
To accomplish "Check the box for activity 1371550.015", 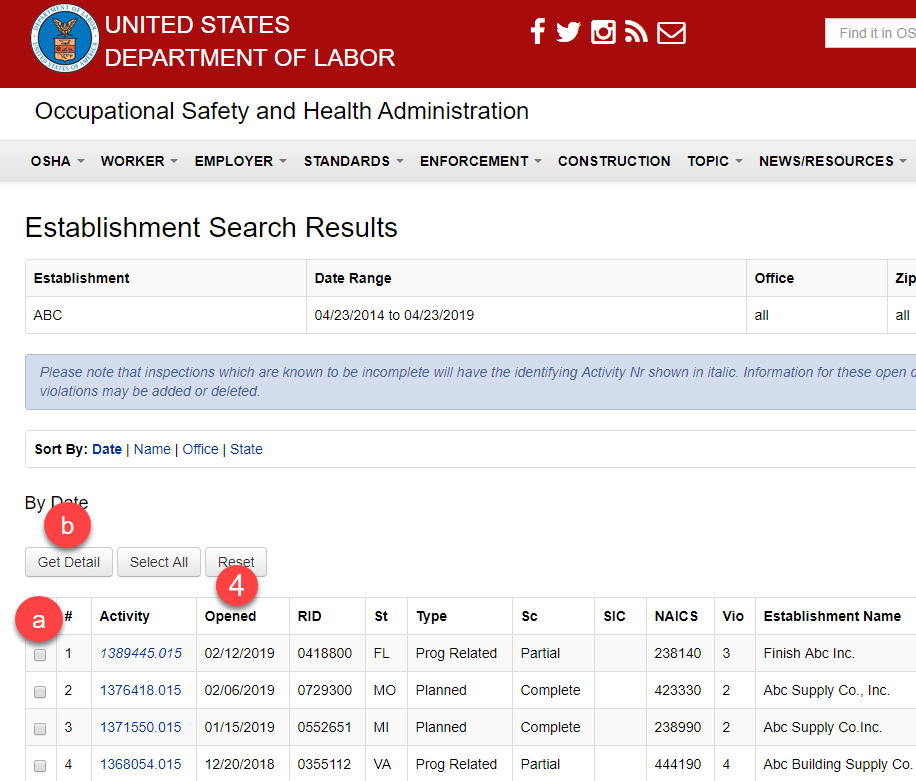I will click(40, 728).
